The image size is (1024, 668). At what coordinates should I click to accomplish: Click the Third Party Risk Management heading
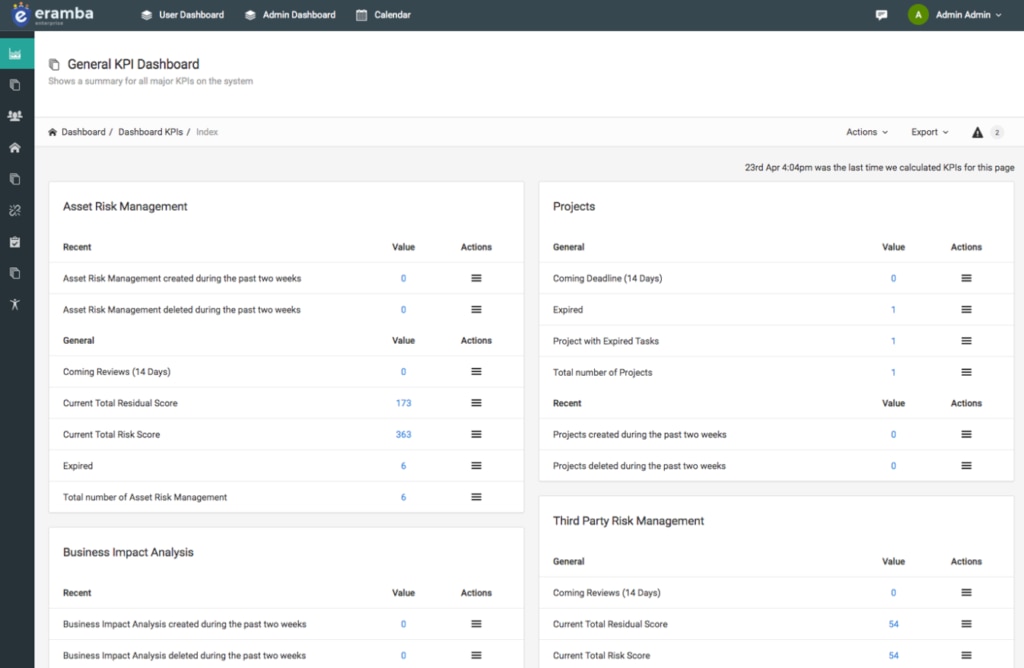[x=628, y=520]
